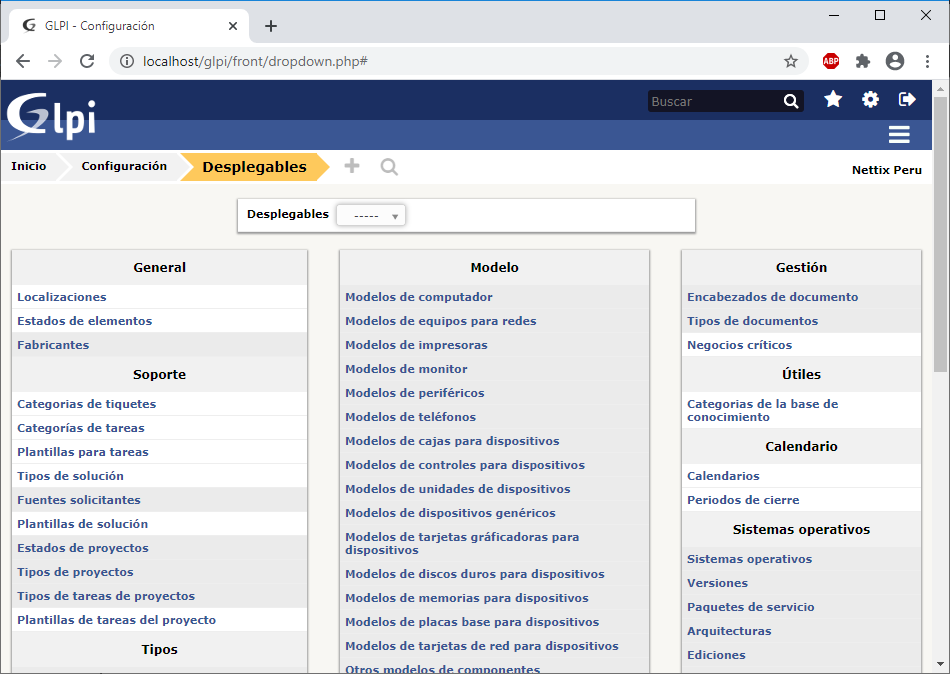The height and width of the screenshot is (674, 950).
Task: Select Configuración in the breadcrumb
Action: point(124,166)
